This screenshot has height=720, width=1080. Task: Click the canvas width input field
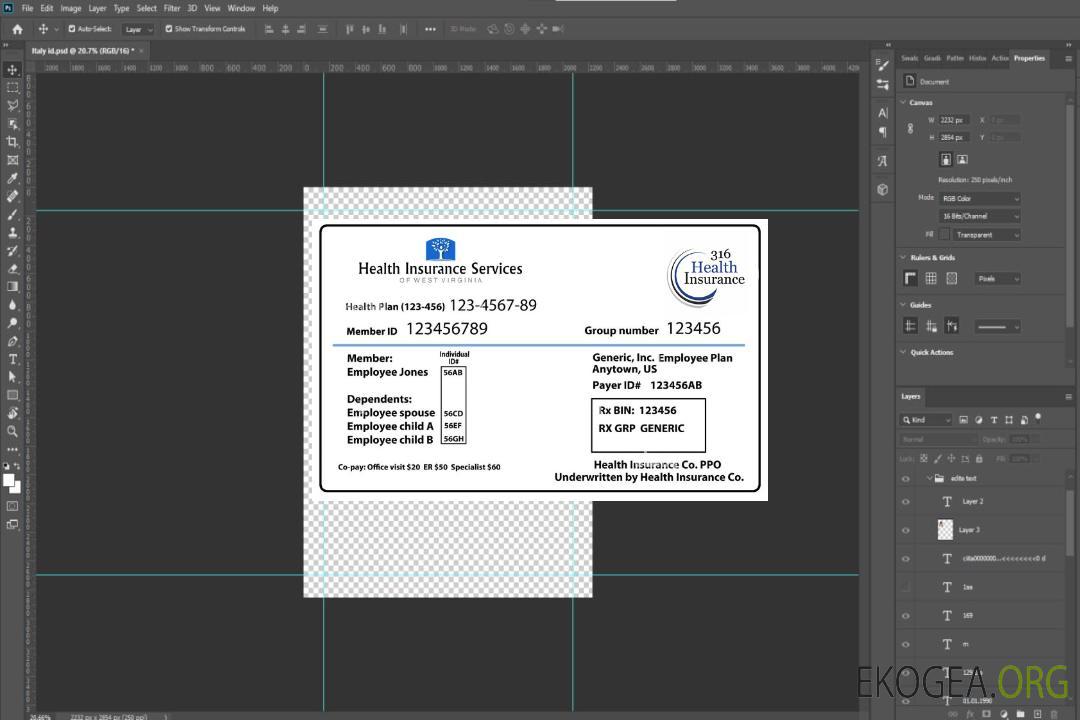pyautogui.click(x=954, y=120)
